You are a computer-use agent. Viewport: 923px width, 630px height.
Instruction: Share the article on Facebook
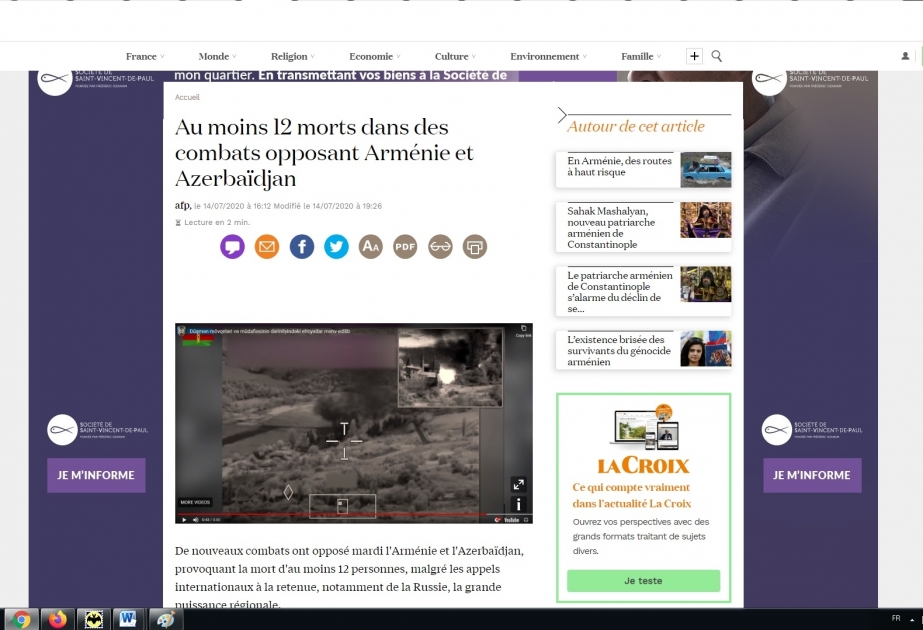[x=301, y=247]
